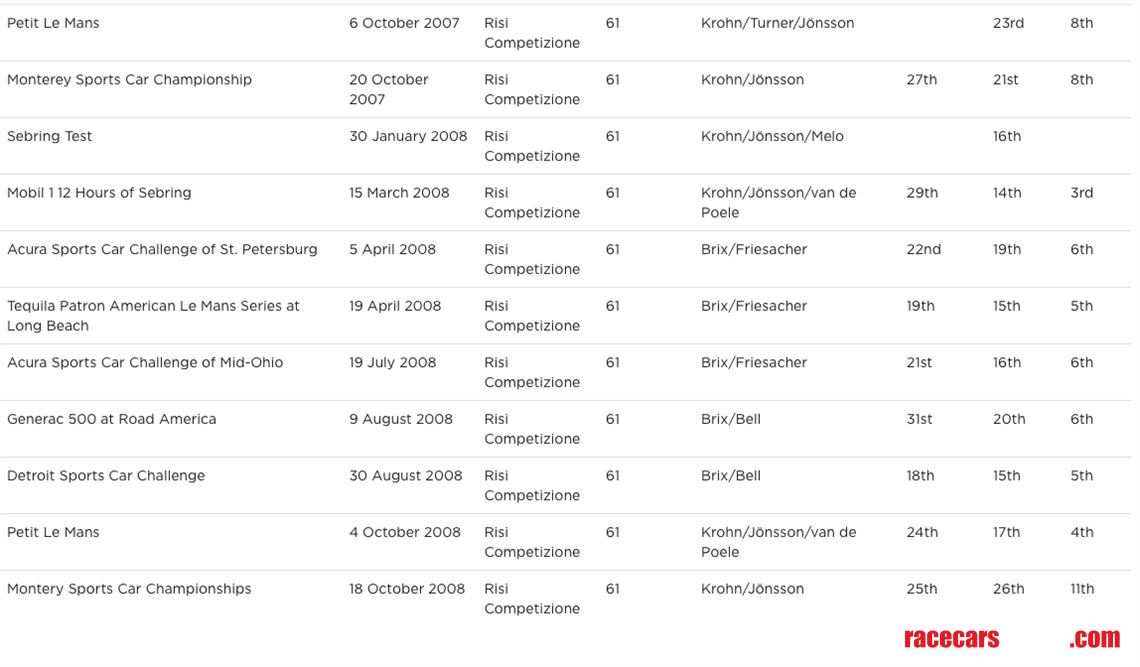Click the Generac 500 at Road America entry
1140x667 pixels.
click(111, 419)
